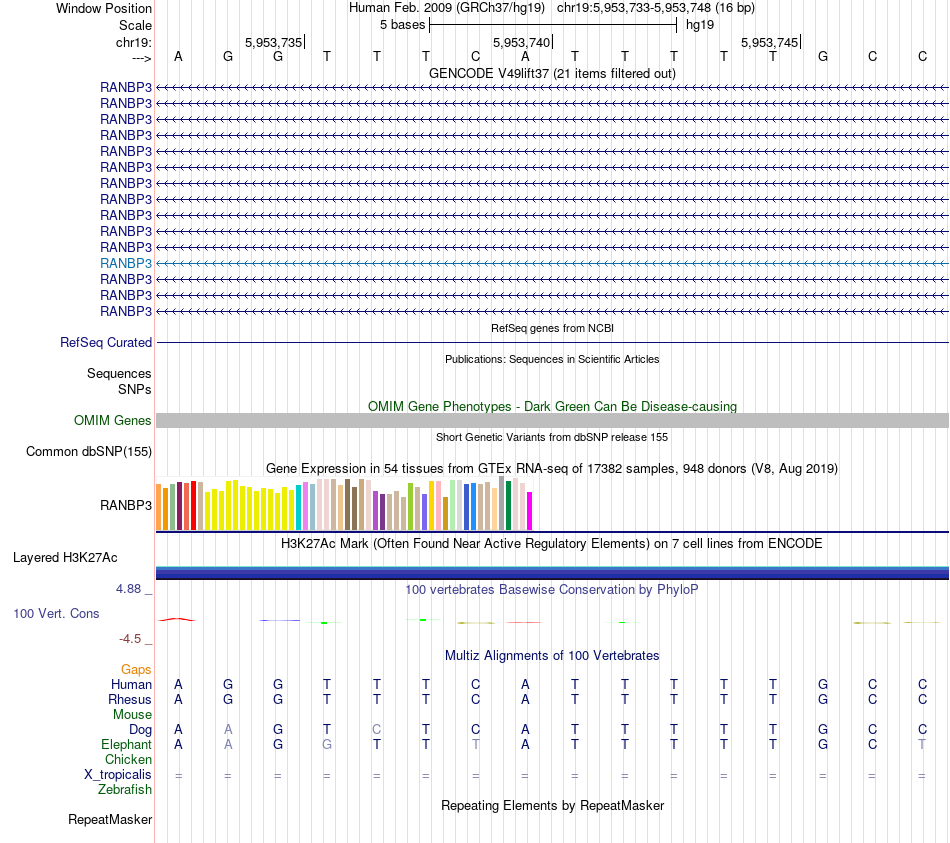Click the blue layered H3K27Ac signal band
The width and height of the screenshot is (950, 843).
(x=552, y=573)
